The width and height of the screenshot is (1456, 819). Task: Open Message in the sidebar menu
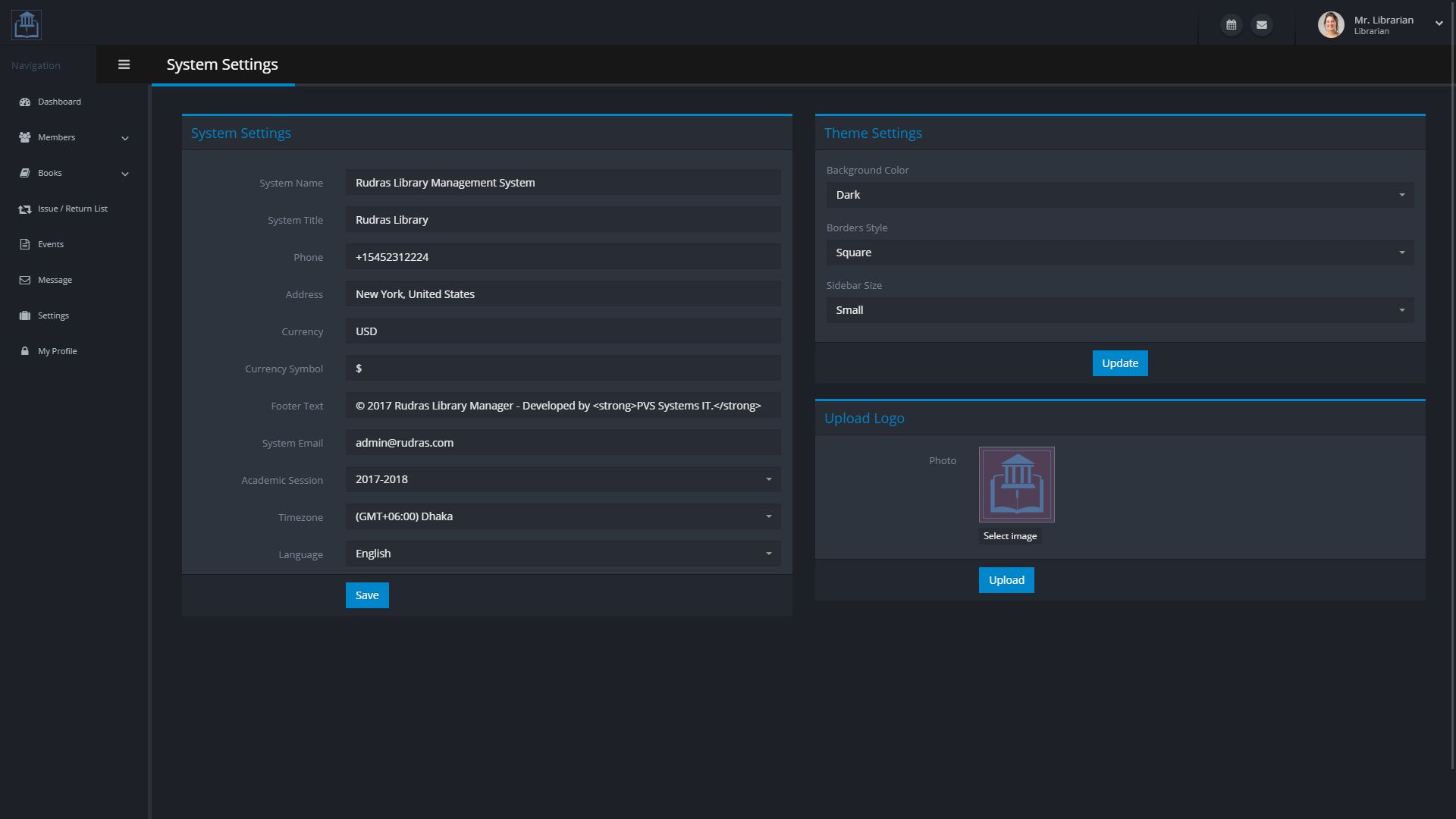click(55, 280)
